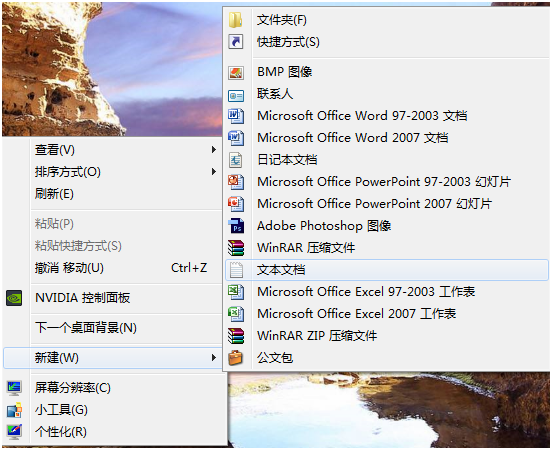Click the PowerPoint 97-2003 幻灯片 icon
This screenshot has height=450, width=552.
(x=236, y=182)
